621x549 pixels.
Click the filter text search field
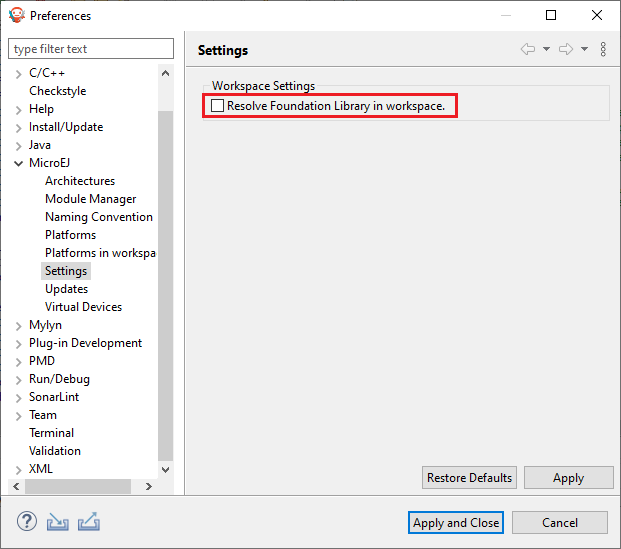tap(89, 49)
